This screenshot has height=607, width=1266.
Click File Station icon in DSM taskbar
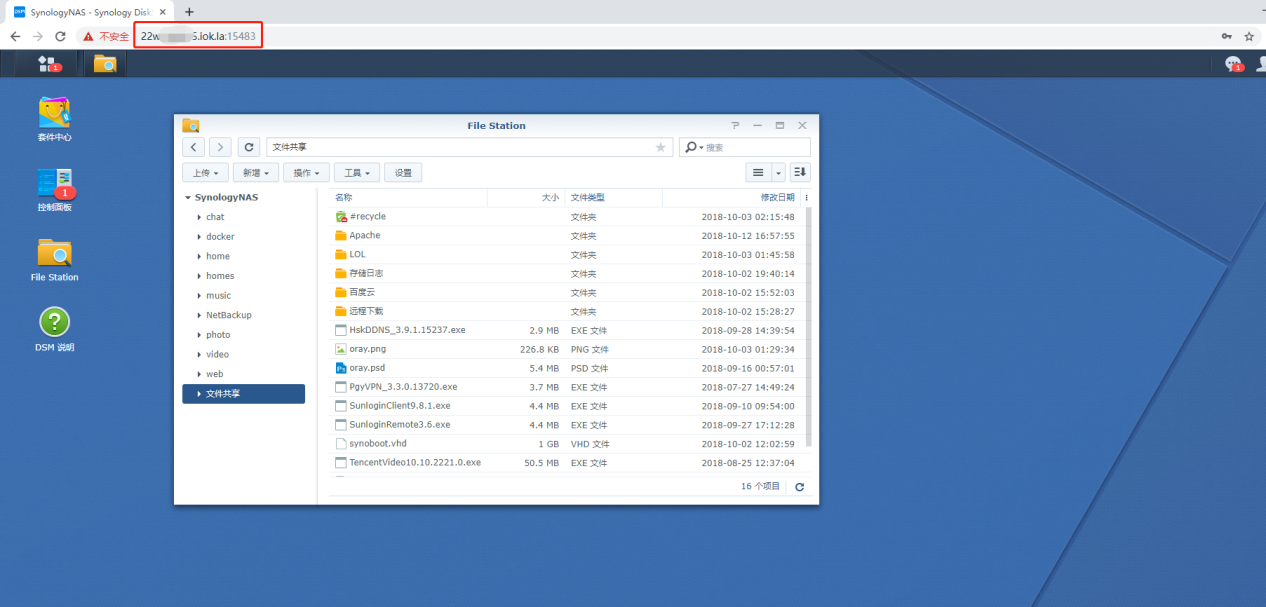click(x=105, y=64)
